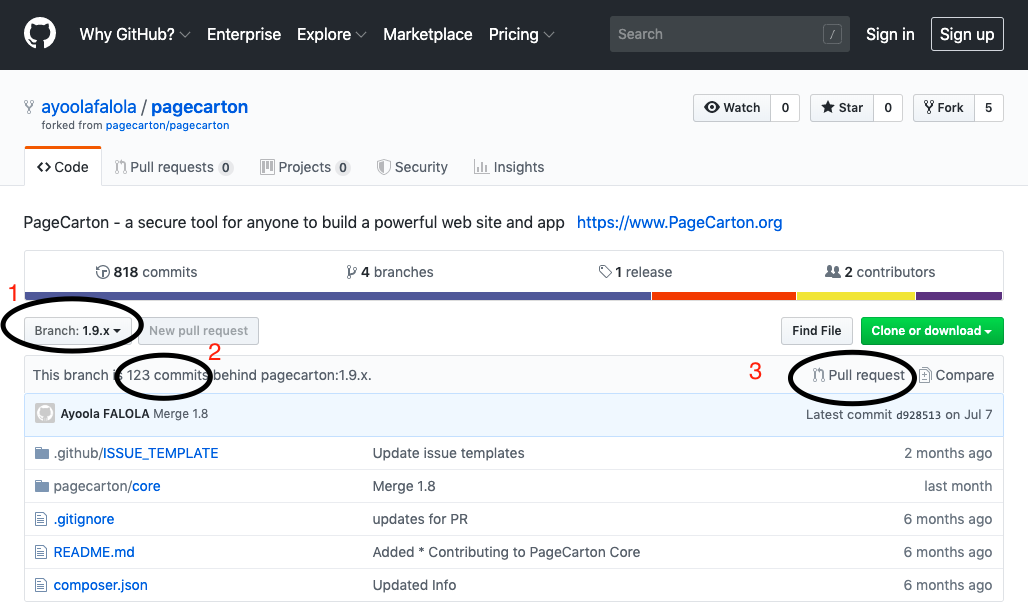Click the commits history clock icon
Screen dimensions: 1028x611
pyautogui.click(x=102, y=272)
